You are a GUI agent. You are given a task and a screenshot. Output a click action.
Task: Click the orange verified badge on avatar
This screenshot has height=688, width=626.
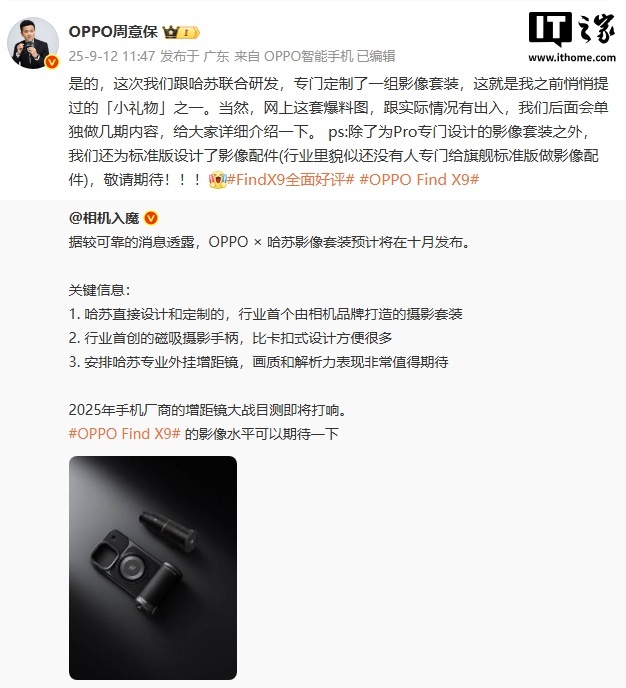pyautogui.click(x=52, y=62)
